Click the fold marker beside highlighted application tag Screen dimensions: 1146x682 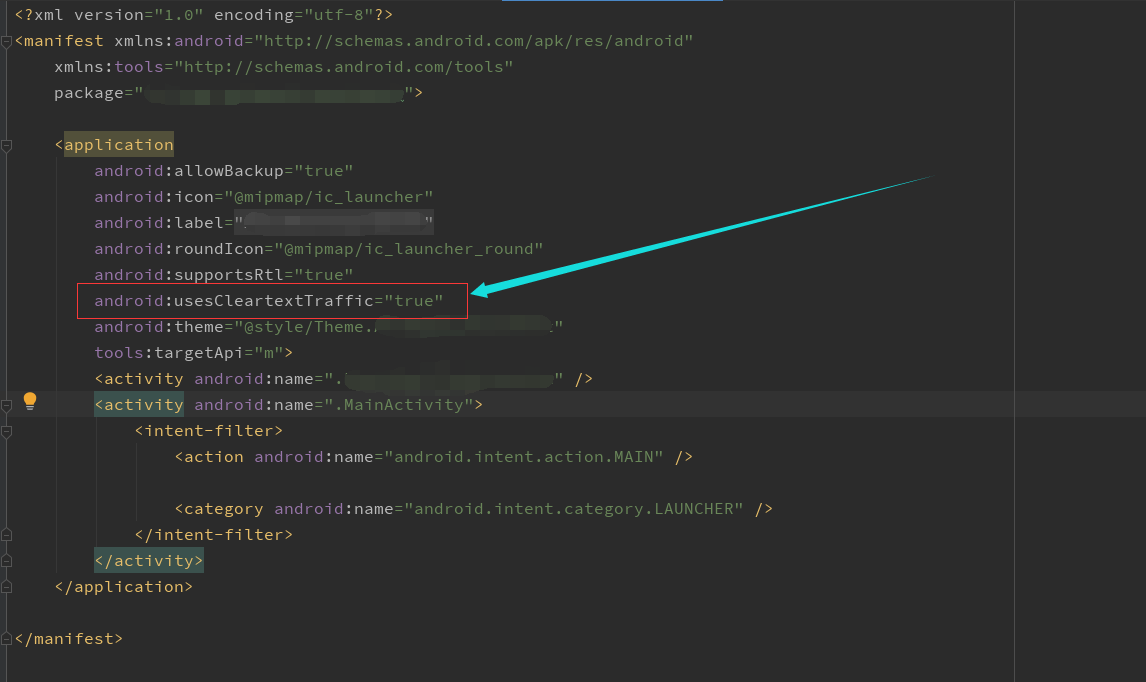(x=6, y=145)
